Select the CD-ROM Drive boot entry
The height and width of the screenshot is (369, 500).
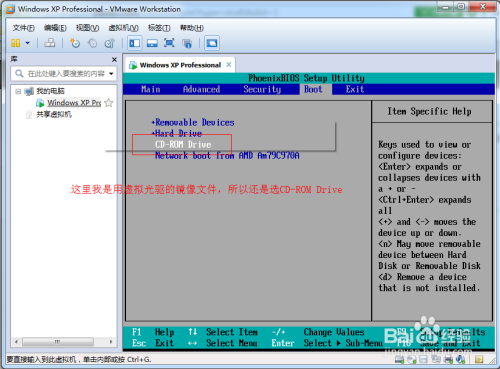(x=183, y=144)
